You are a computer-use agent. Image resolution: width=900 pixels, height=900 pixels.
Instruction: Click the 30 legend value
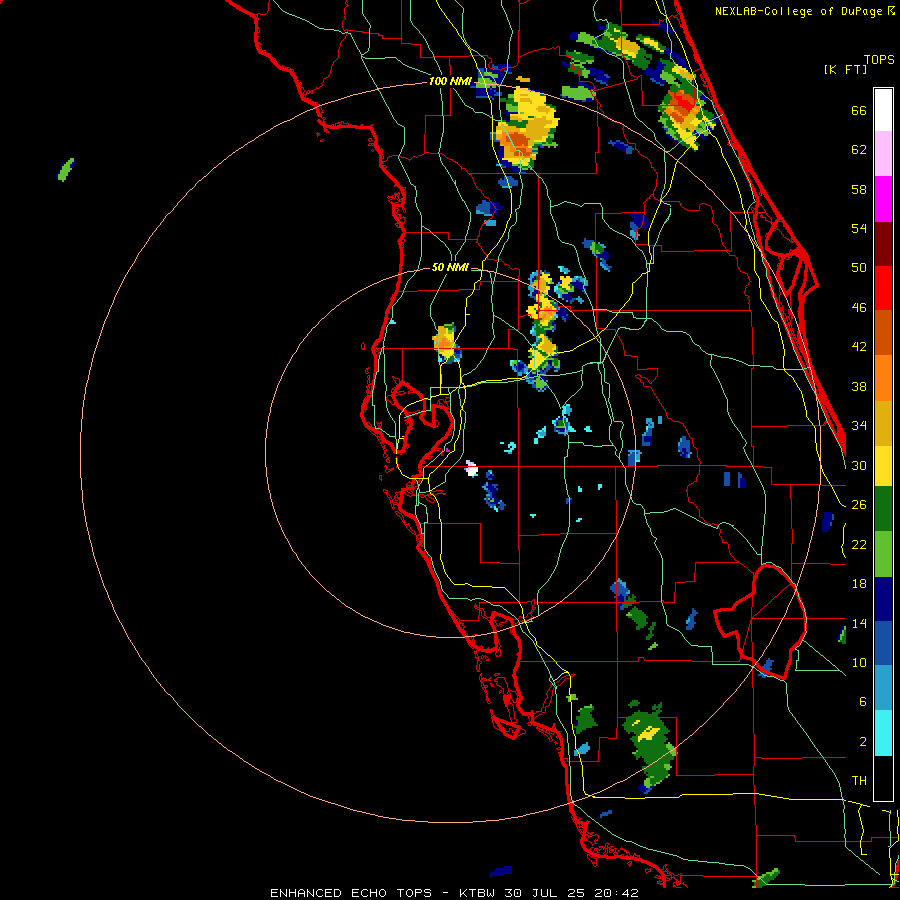[x=859, y=465]
